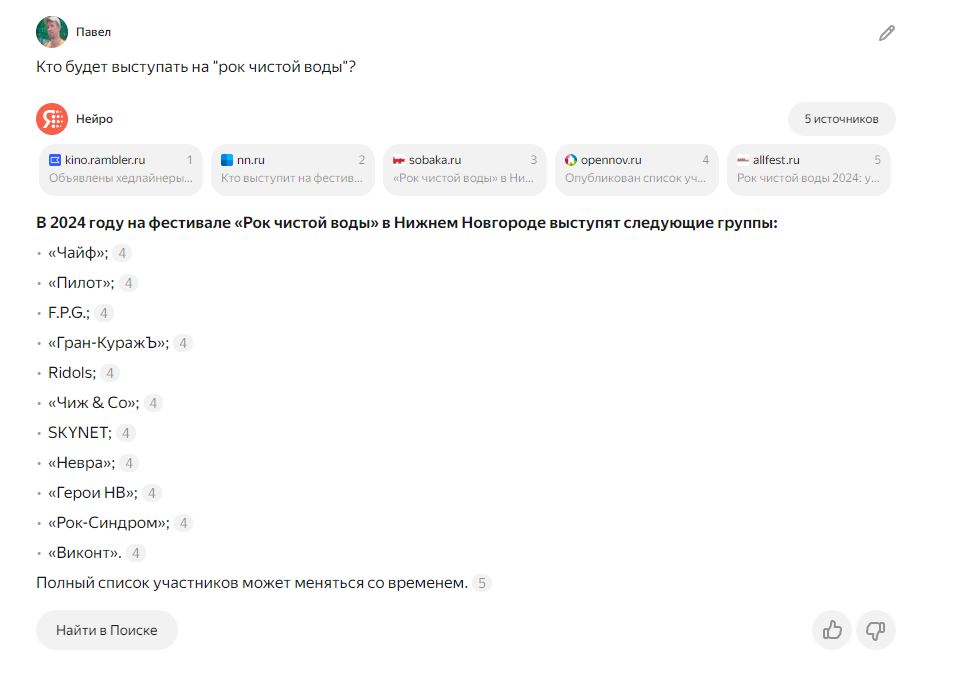Viewport: 956px width, 684px height.
Task: Click citation 4 next to F.P.G.
Action: [x=104, y=313]
